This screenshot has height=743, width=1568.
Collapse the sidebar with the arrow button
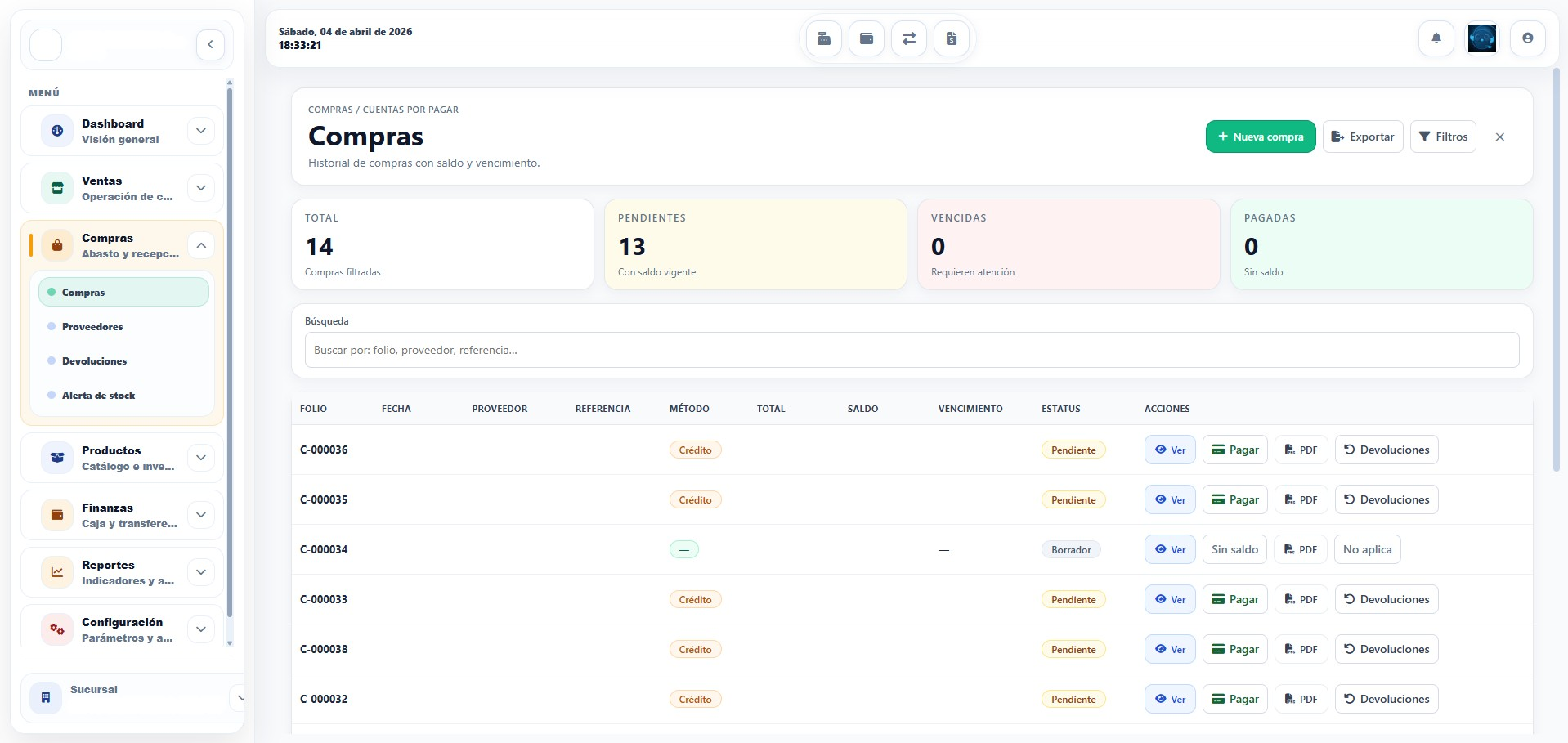coord(210,45)
